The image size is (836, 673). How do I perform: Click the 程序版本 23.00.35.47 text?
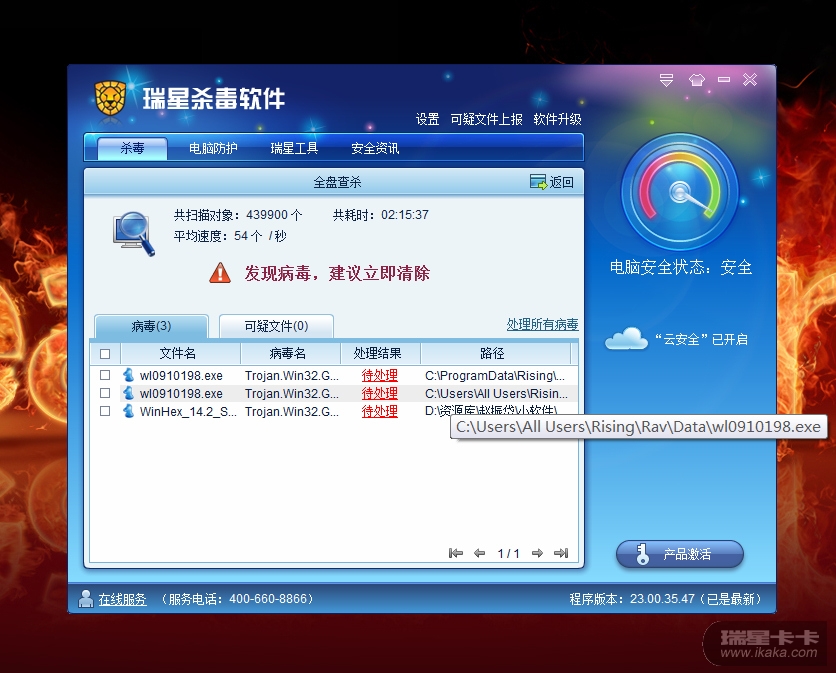click(x=665, y=599)
